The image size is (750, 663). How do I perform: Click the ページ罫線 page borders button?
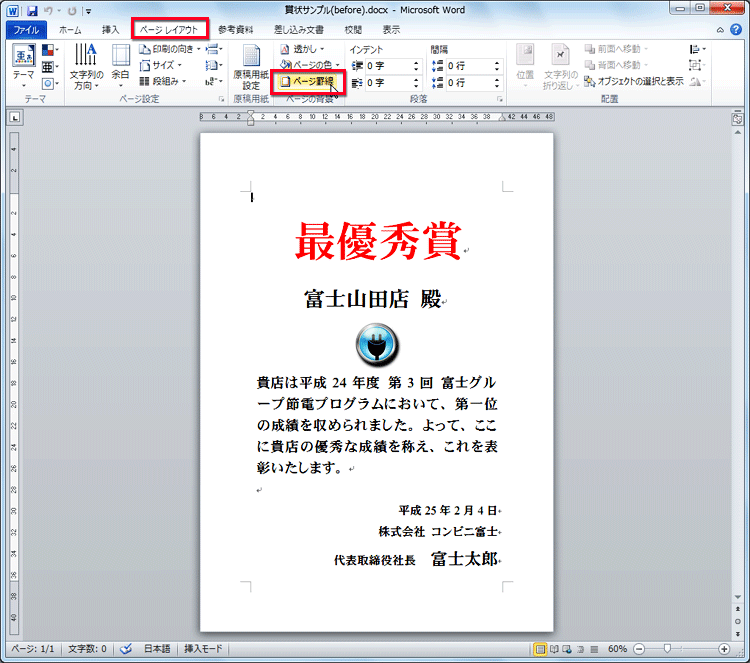tap(309, 81)
